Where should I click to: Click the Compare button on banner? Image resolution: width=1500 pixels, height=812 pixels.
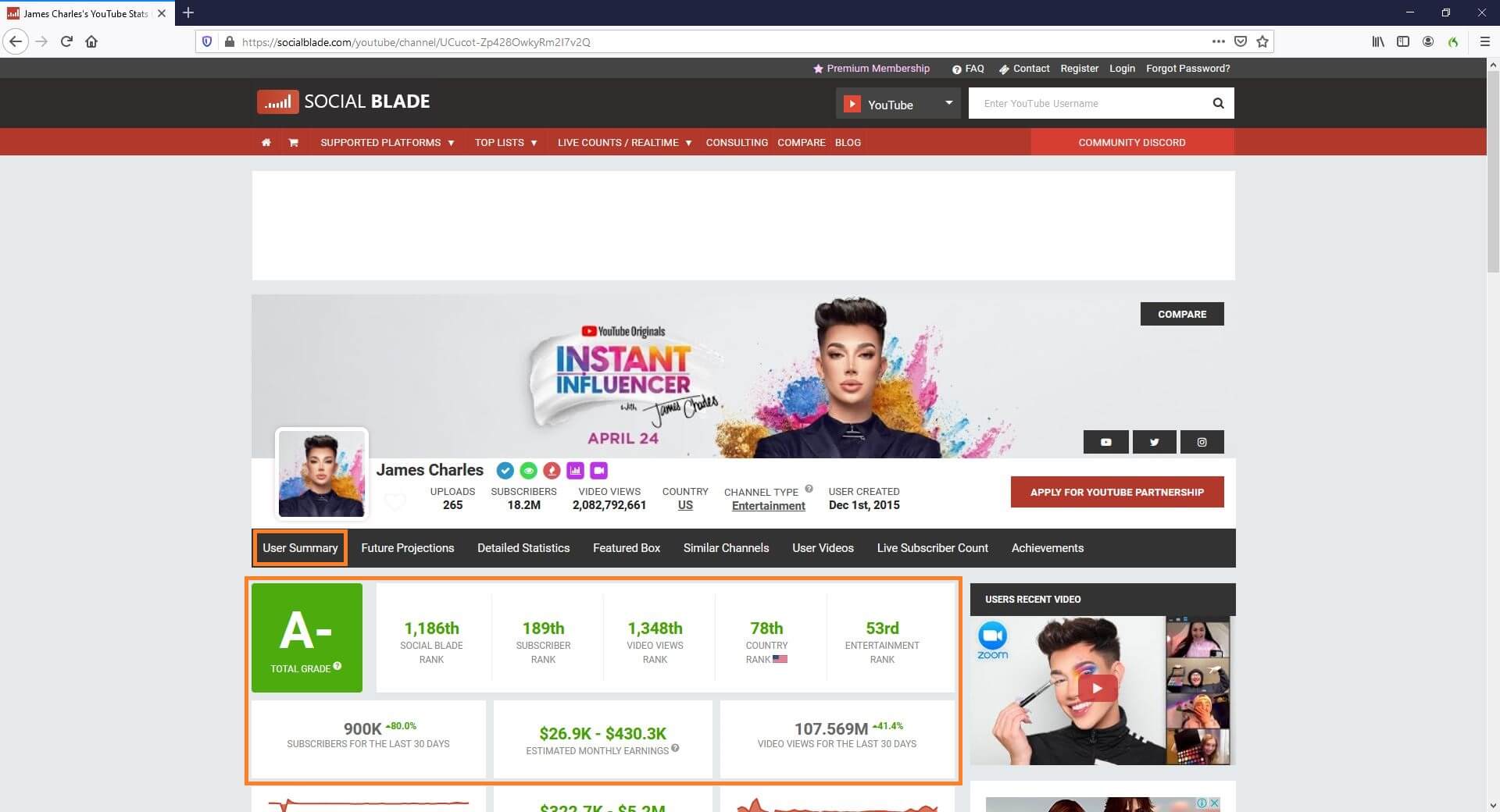click(x=1182, y=314)
